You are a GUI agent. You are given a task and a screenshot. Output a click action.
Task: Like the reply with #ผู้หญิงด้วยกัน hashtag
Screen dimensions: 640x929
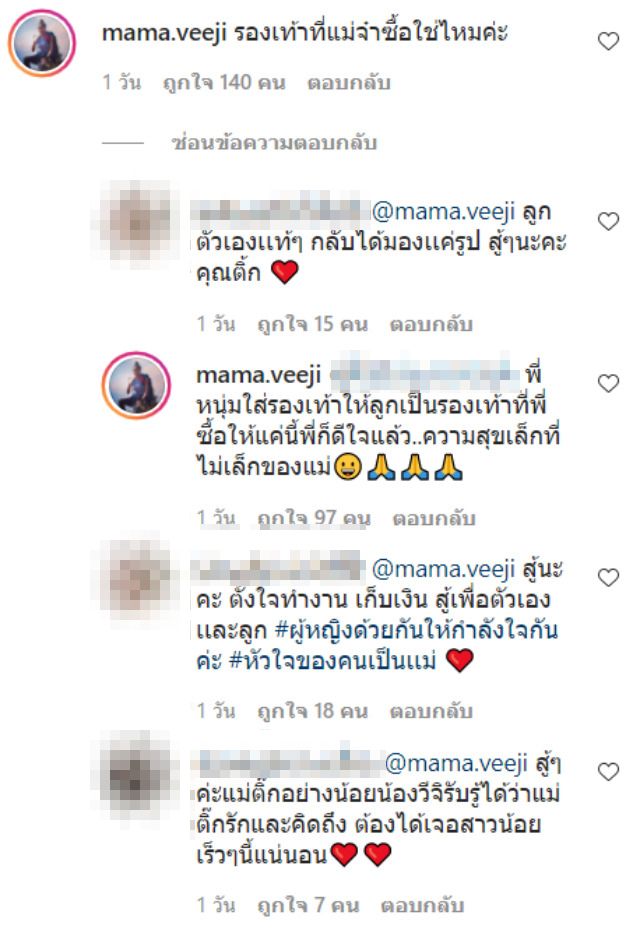coord(608,577)
